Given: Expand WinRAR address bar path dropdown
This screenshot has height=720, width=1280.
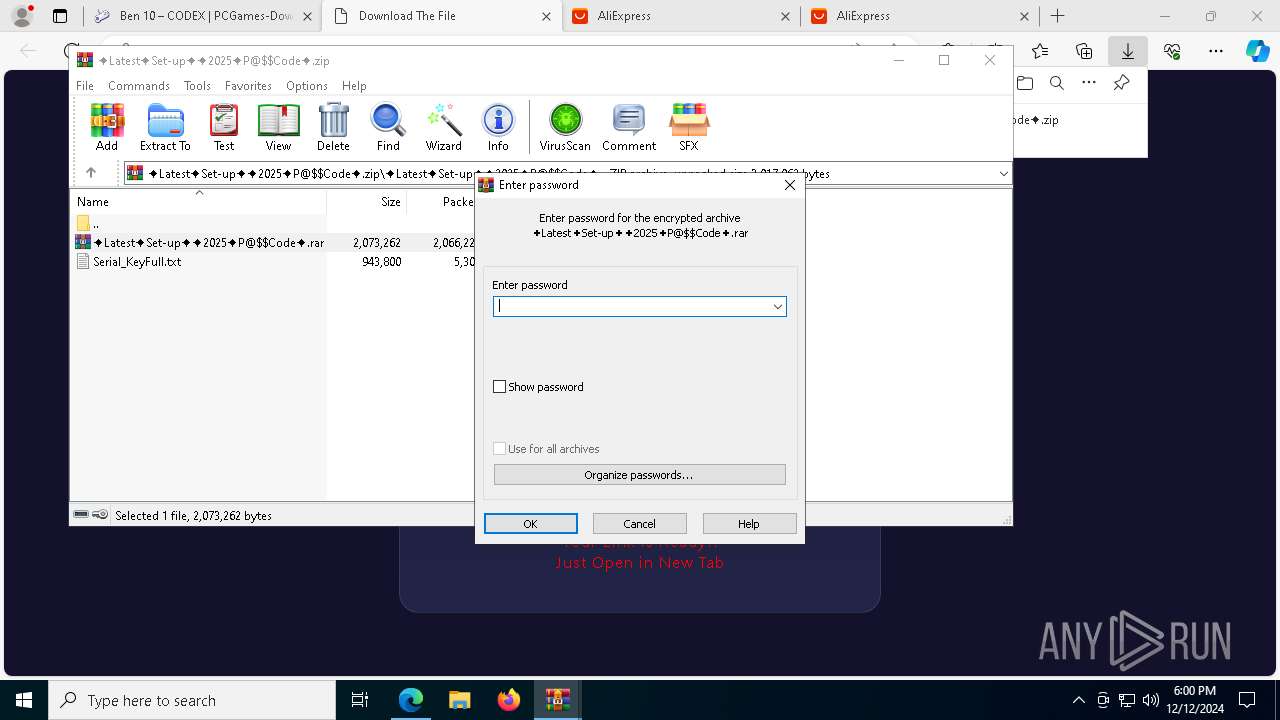Looking at the screenshot, I should [1003, 173].
